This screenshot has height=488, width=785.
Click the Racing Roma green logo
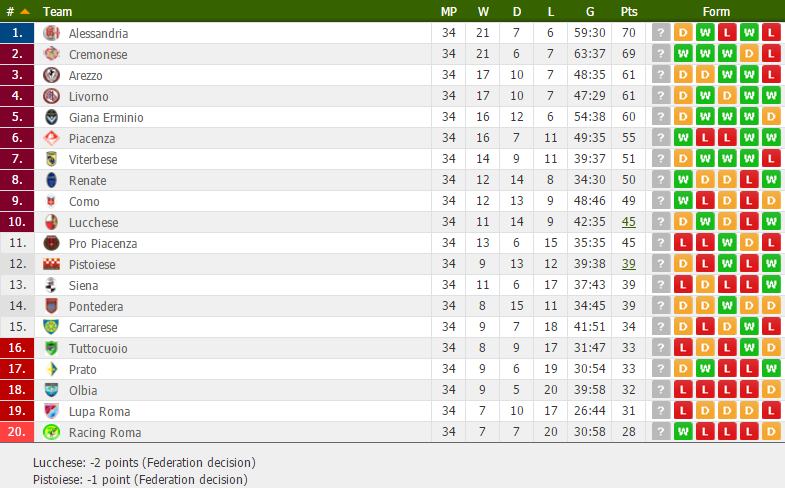51,432
